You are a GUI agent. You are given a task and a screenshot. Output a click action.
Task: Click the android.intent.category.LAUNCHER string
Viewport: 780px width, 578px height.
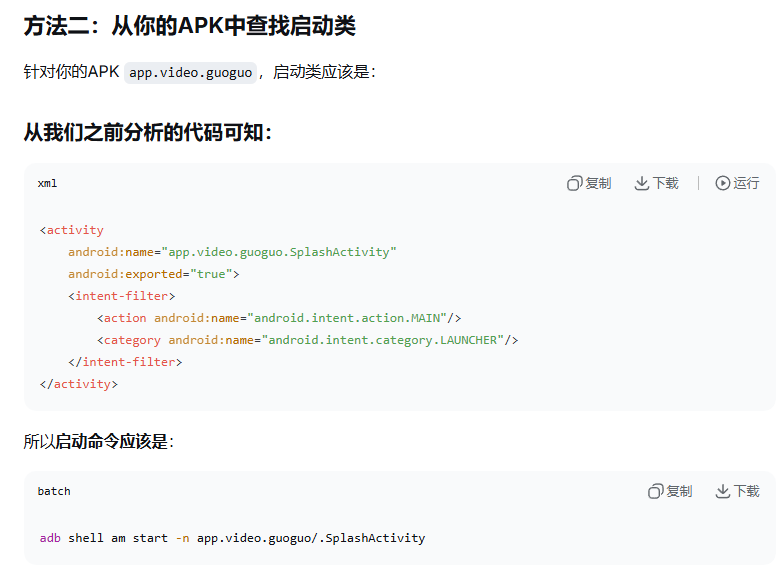point(382,340)
